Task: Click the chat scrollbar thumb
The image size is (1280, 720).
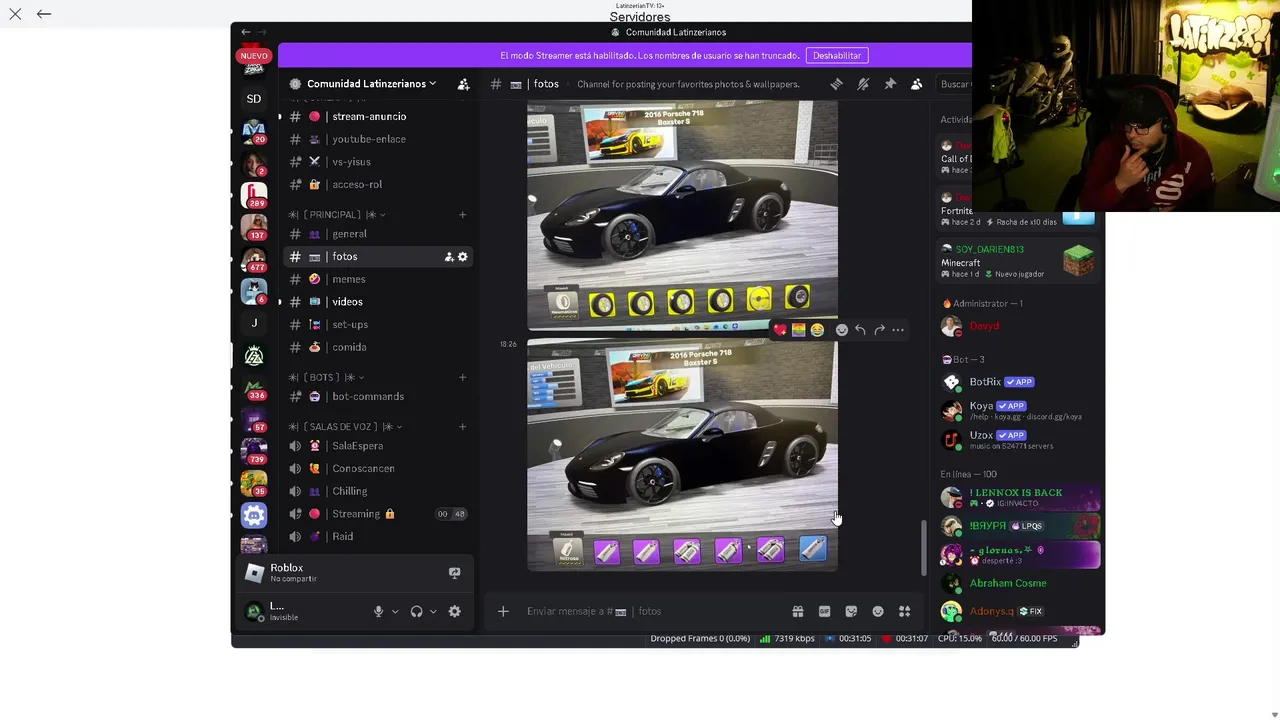Action: click(923, 548)
